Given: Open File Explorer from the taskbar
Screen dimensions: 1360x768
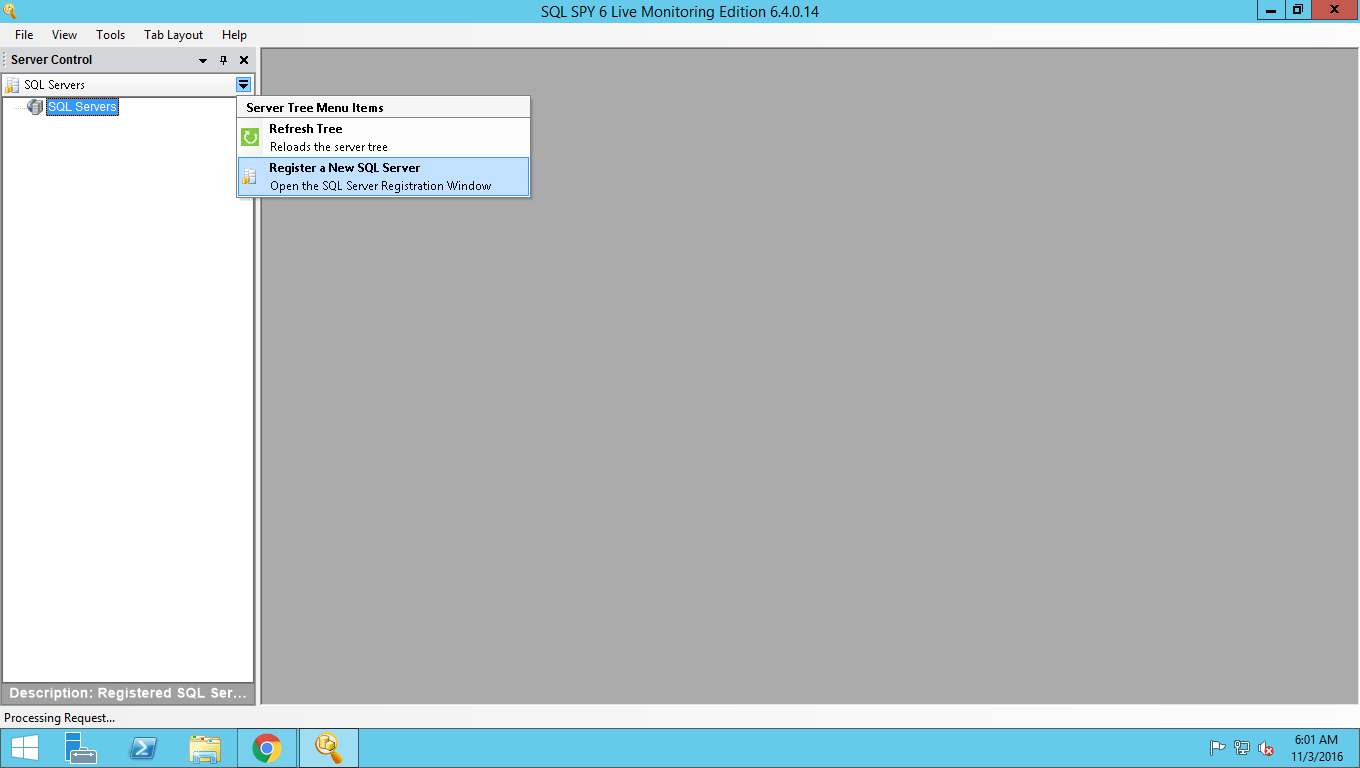Looking at the screenshot, I should (x=205, y=748).
